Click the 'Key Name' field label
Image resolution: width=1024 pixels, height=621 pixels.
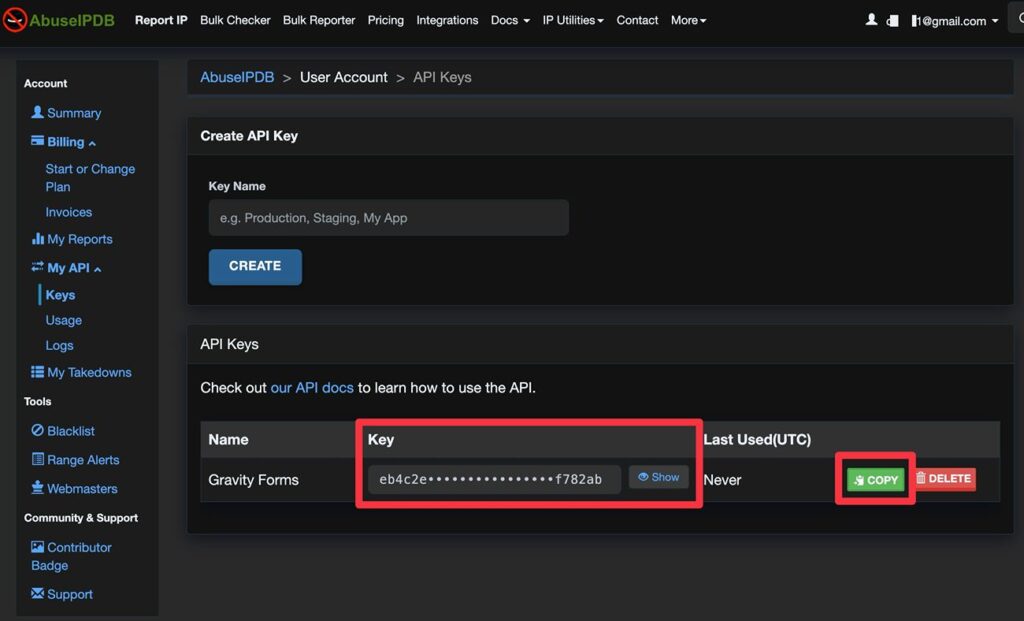236,186
